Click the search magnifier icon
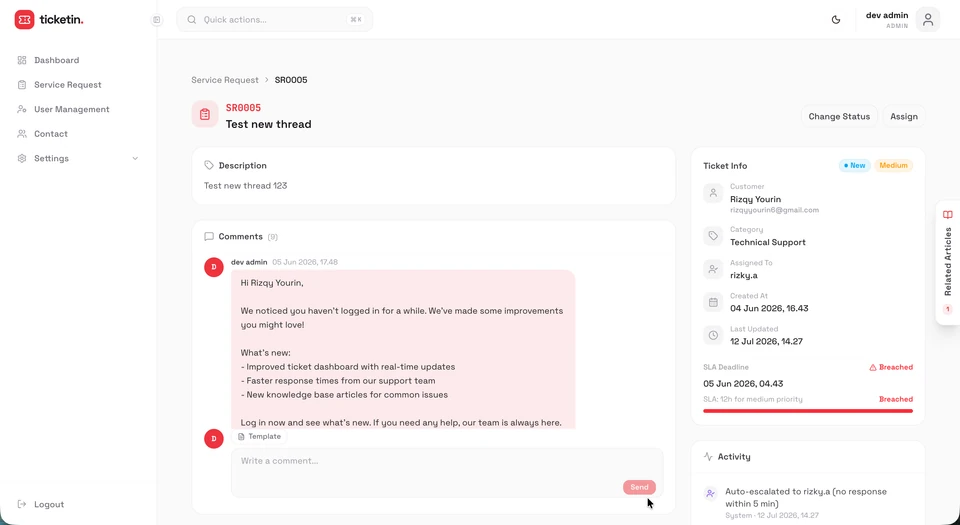The image size is (960, 525). (192, 20)
